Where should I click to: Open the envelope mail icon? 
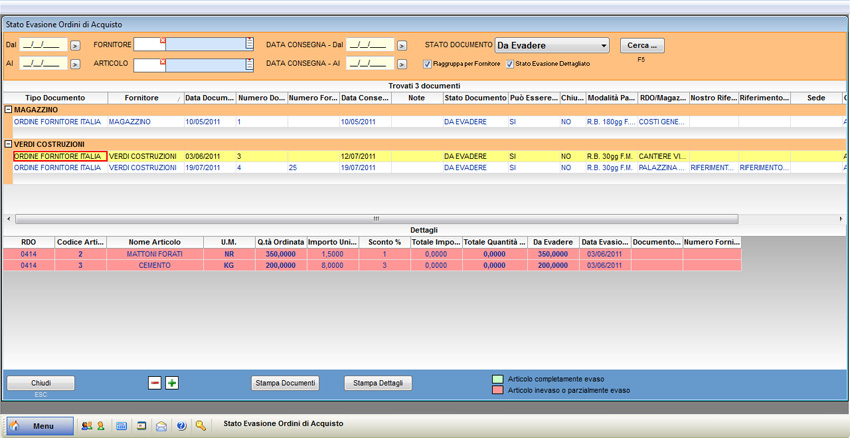pos(161,426)
